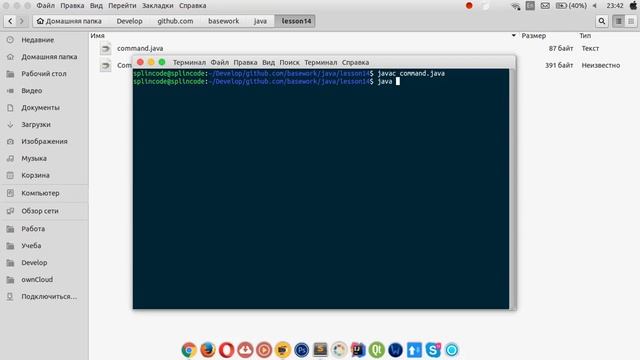Open the cloud download app in dock
Viewport: 640px width, 360px height.
(x=245, y=350)
